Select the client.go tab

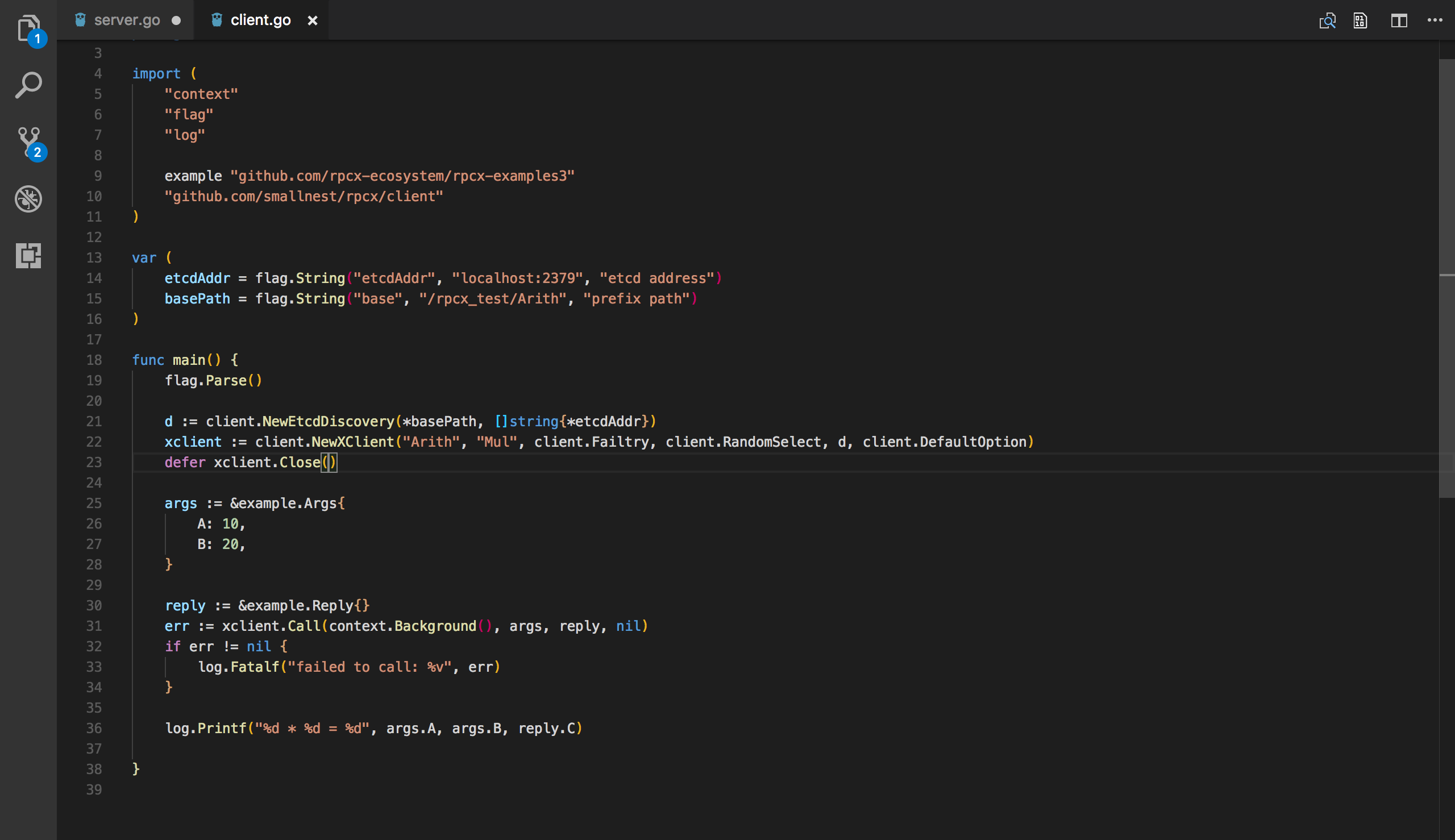pos(260,20)
